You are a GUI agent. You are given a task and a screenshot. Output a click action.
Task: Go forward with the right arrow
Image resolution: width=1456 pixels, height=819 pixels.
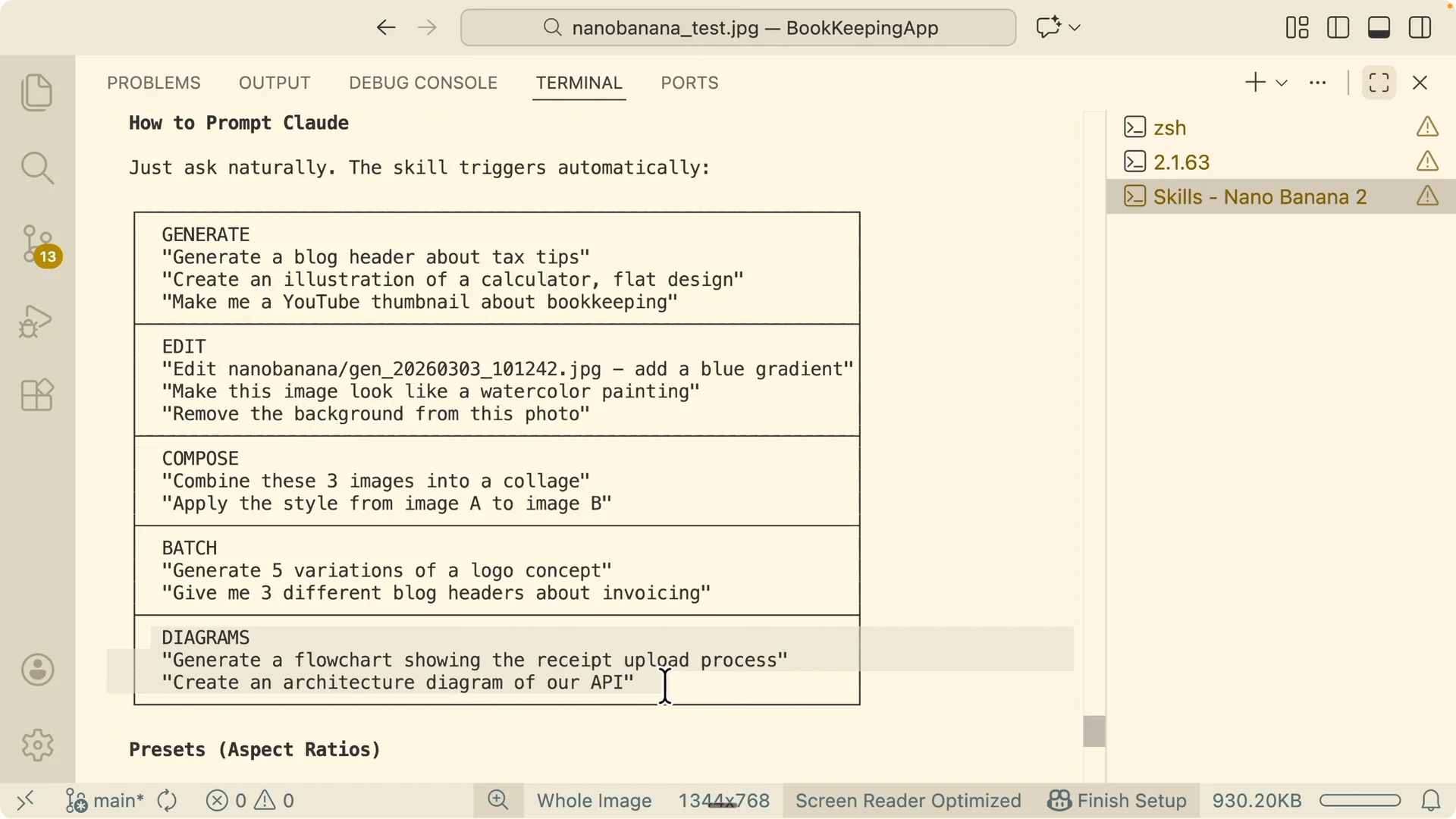coord(428,28)
